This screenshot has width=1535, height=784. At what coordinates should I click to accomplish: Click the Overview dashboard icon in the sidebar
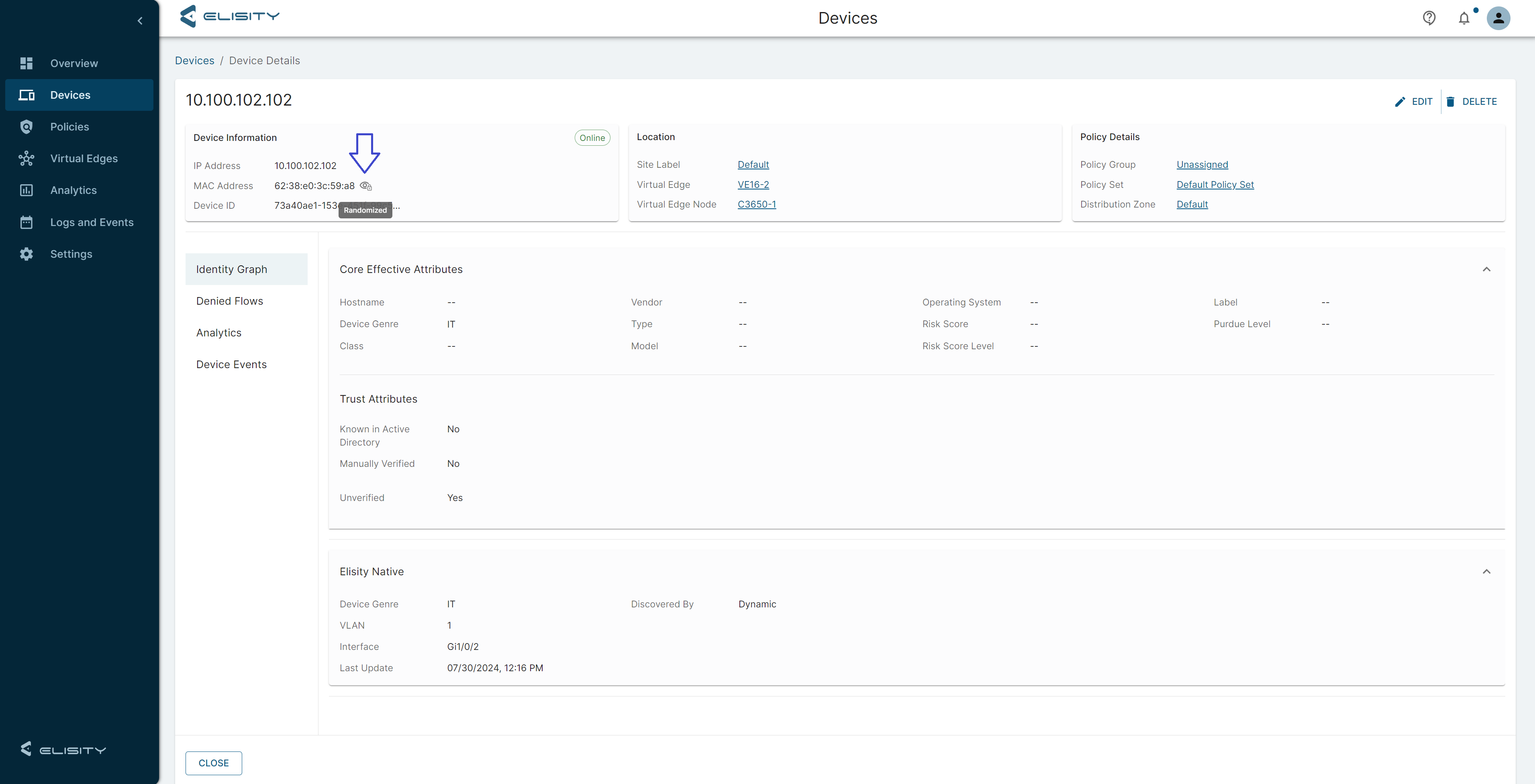coord(26,63)
